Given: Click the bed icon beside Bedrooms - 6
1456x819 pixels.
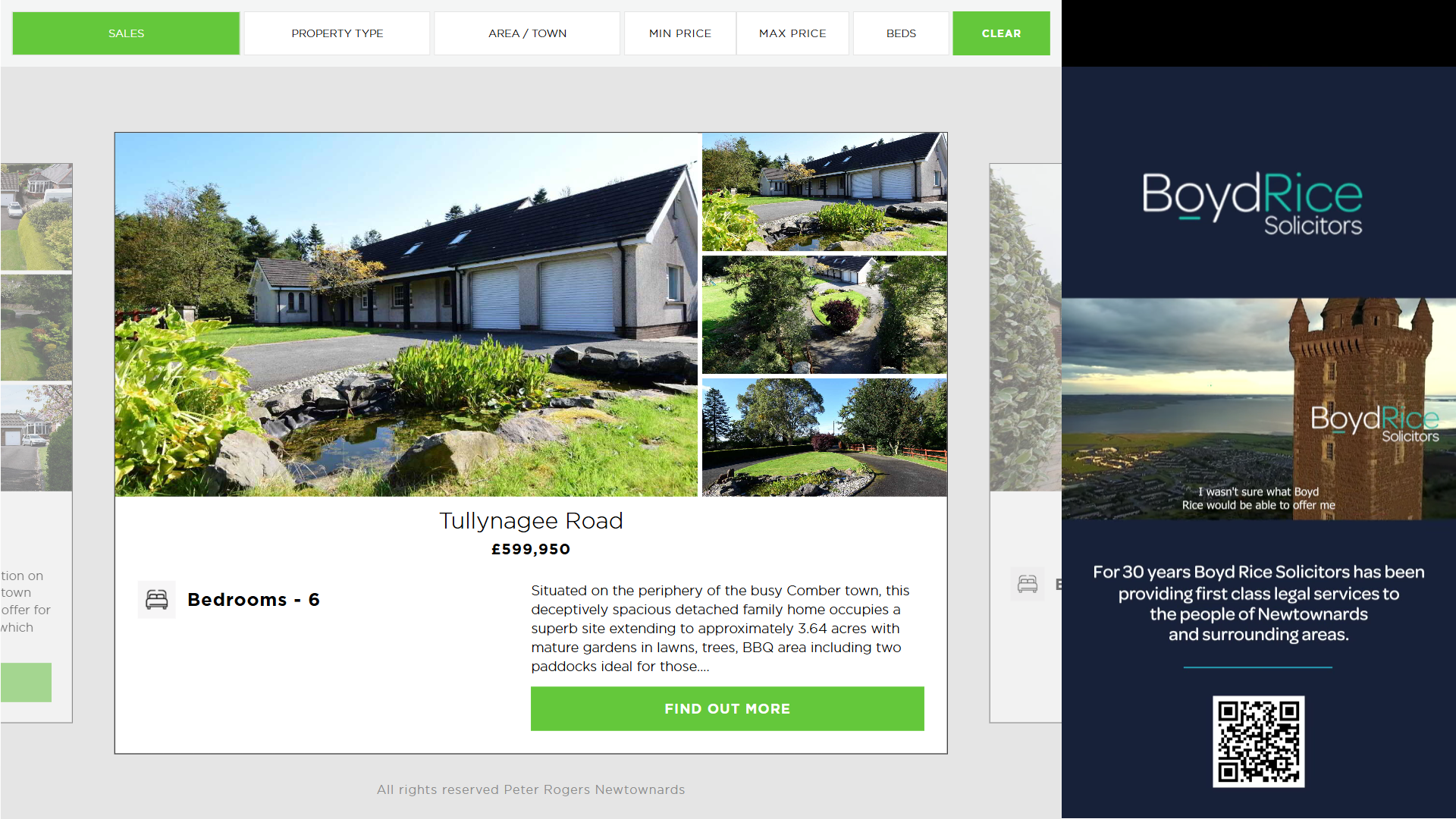Looking at the screenshot, I should click(x=157, y=600).
